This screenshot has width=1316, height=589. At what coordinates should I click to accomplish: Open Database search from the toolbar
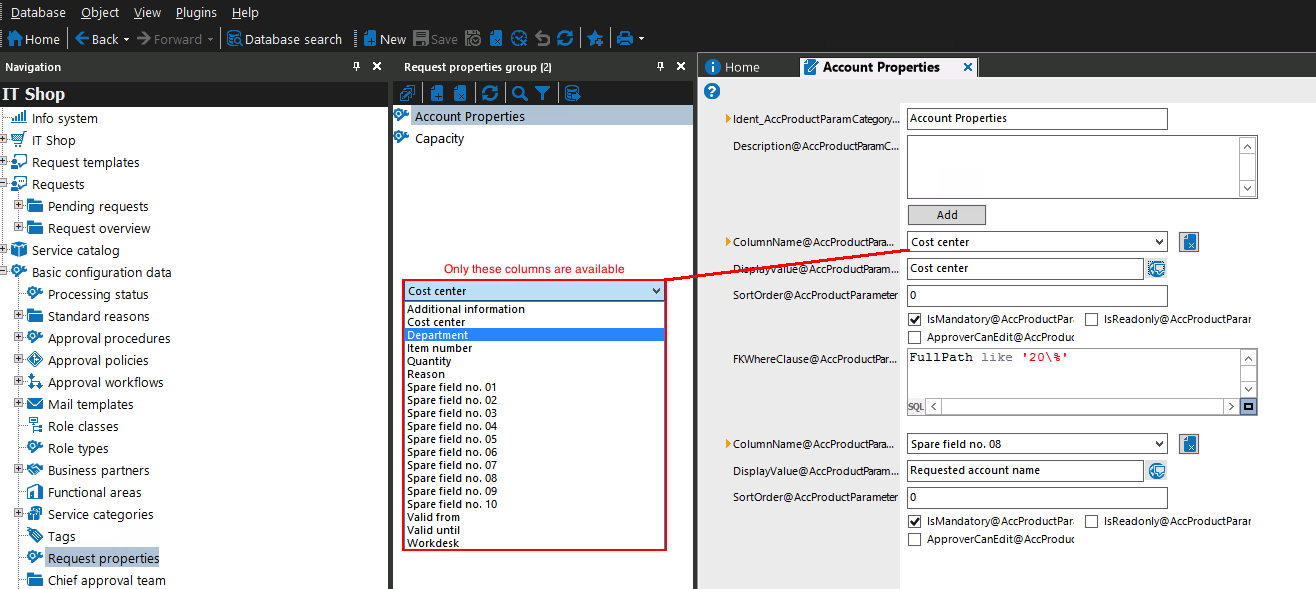[x=285, y=39]
